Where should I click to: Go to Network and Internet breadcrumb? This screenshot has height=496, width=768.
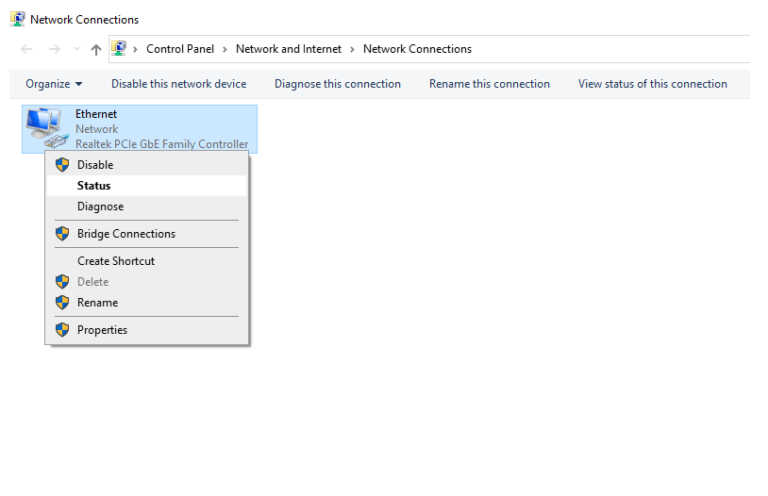[x=288, y=49]
